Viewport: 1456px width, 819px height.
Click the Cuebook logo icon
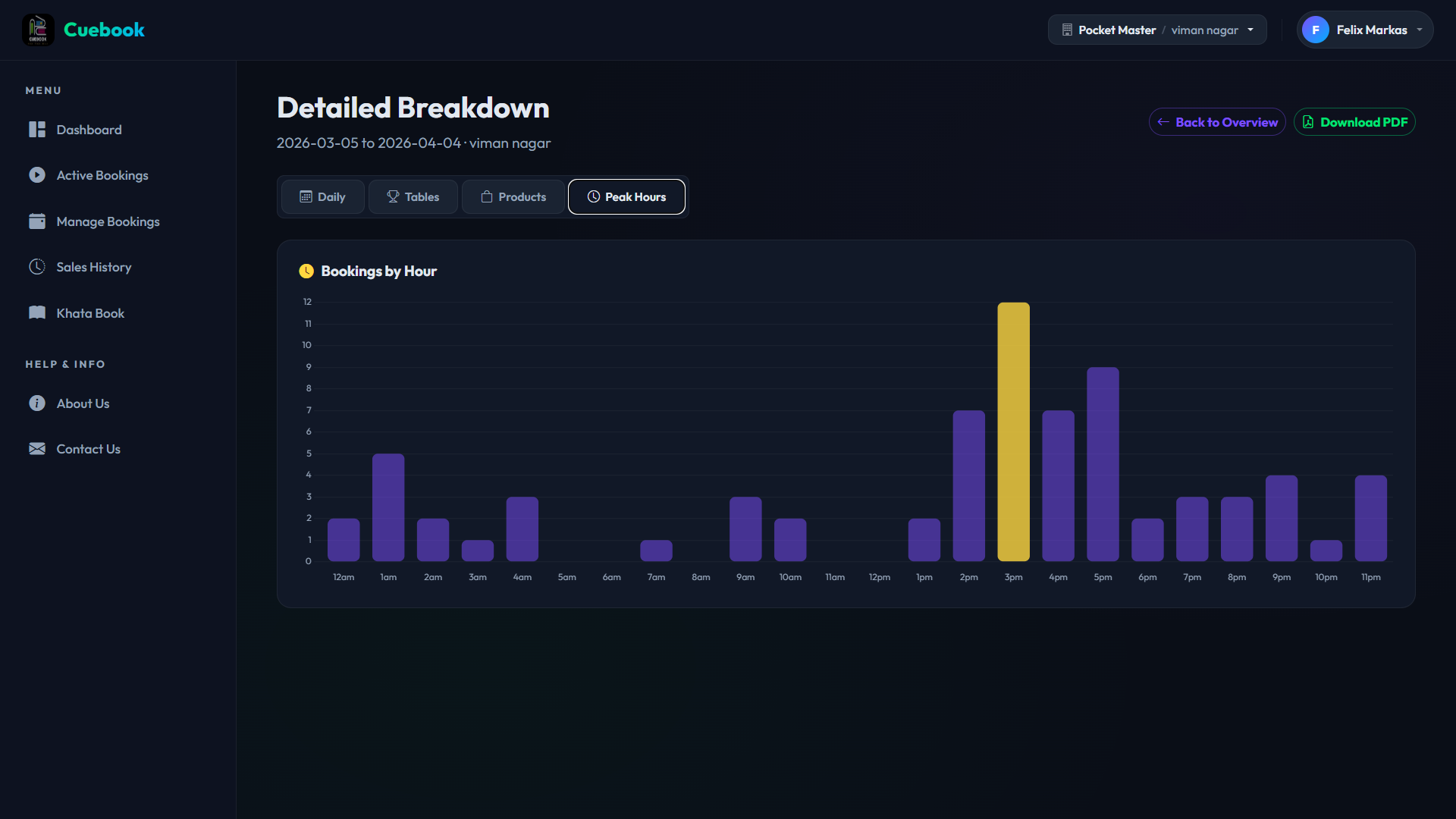click(38, 30)
